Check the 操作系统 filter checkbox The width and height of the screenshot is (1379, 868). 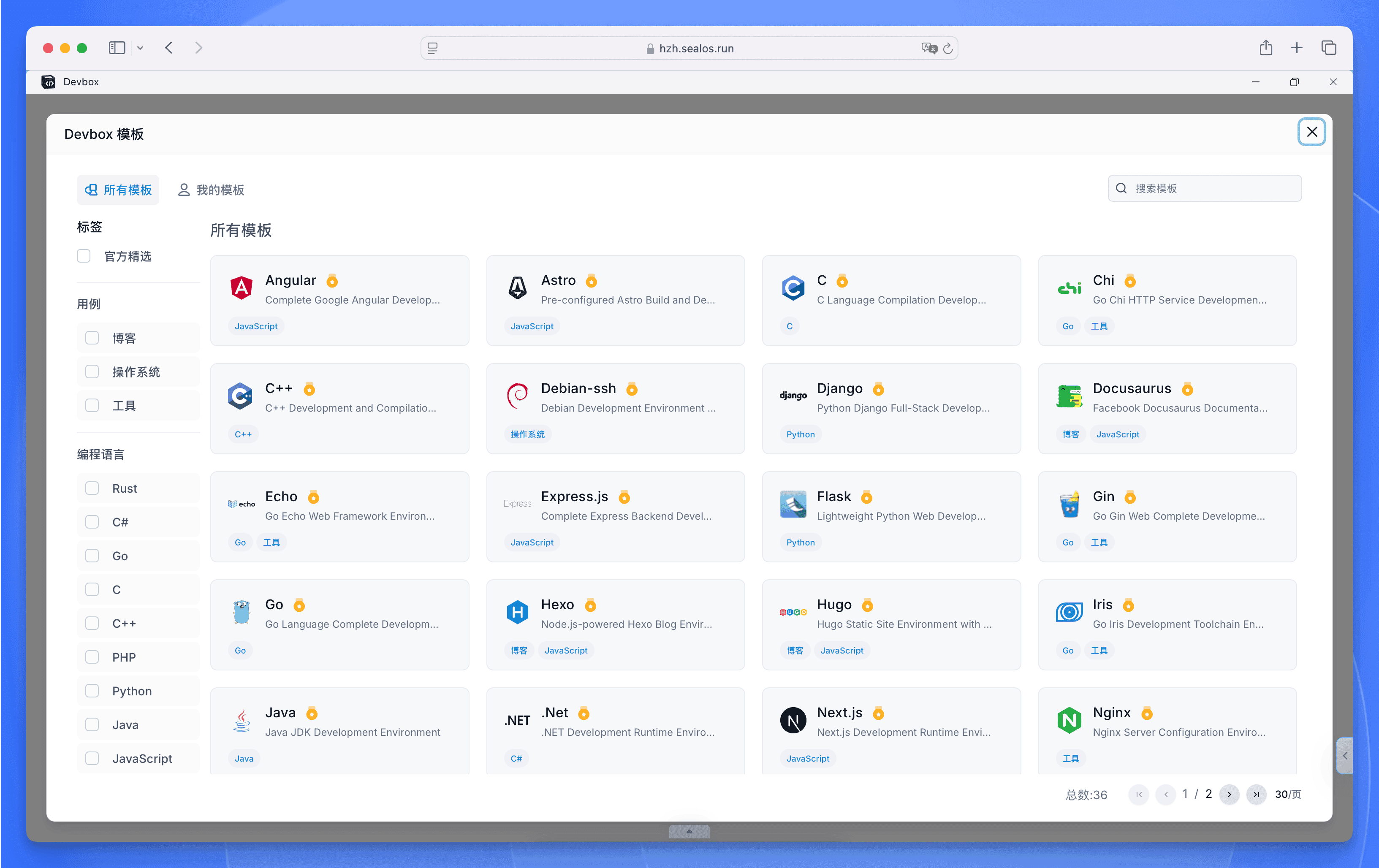click(x=92, y=372)
